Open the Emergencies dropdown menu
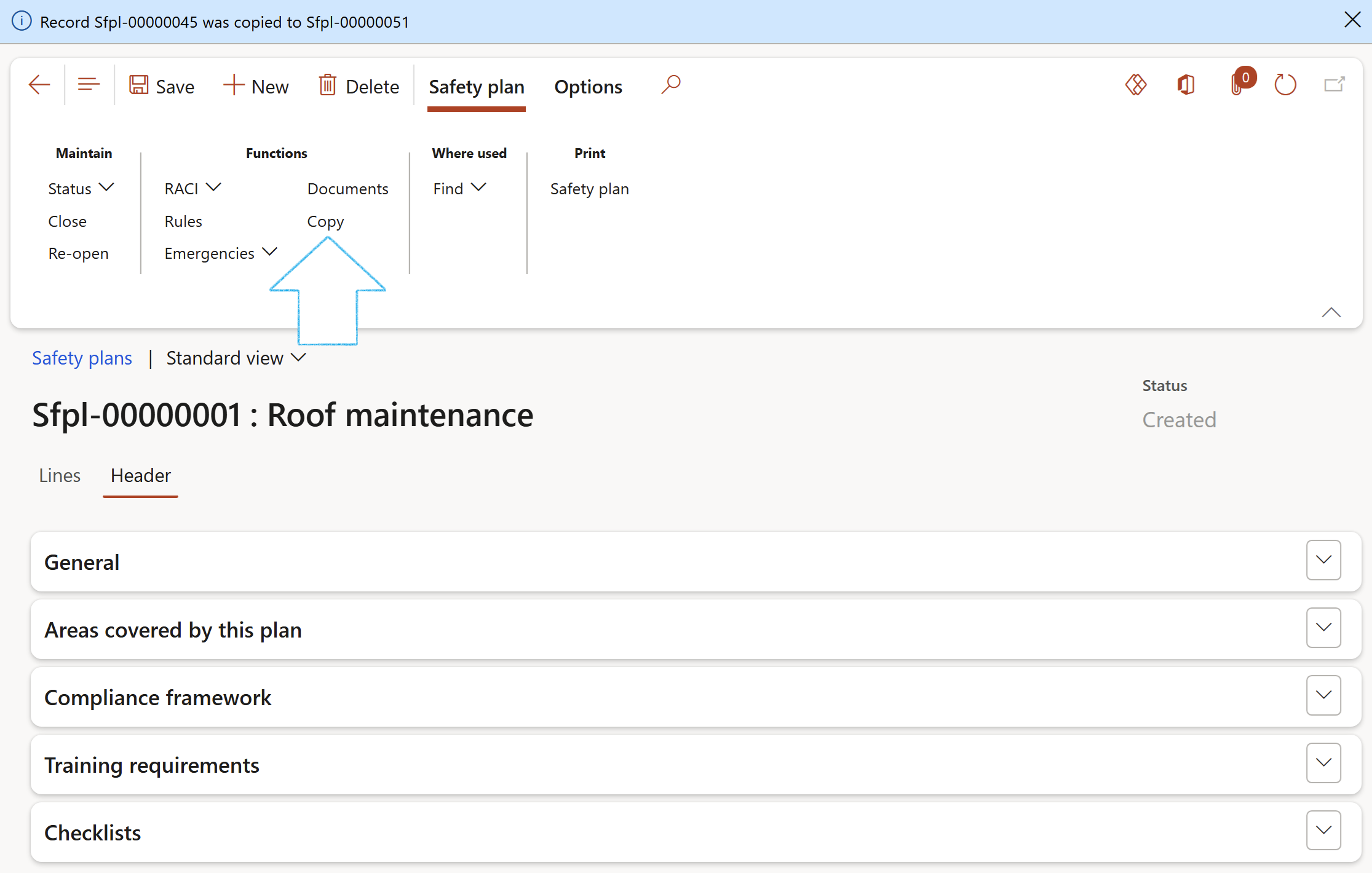Screen dimensions: 1372x873 [220, 253]
